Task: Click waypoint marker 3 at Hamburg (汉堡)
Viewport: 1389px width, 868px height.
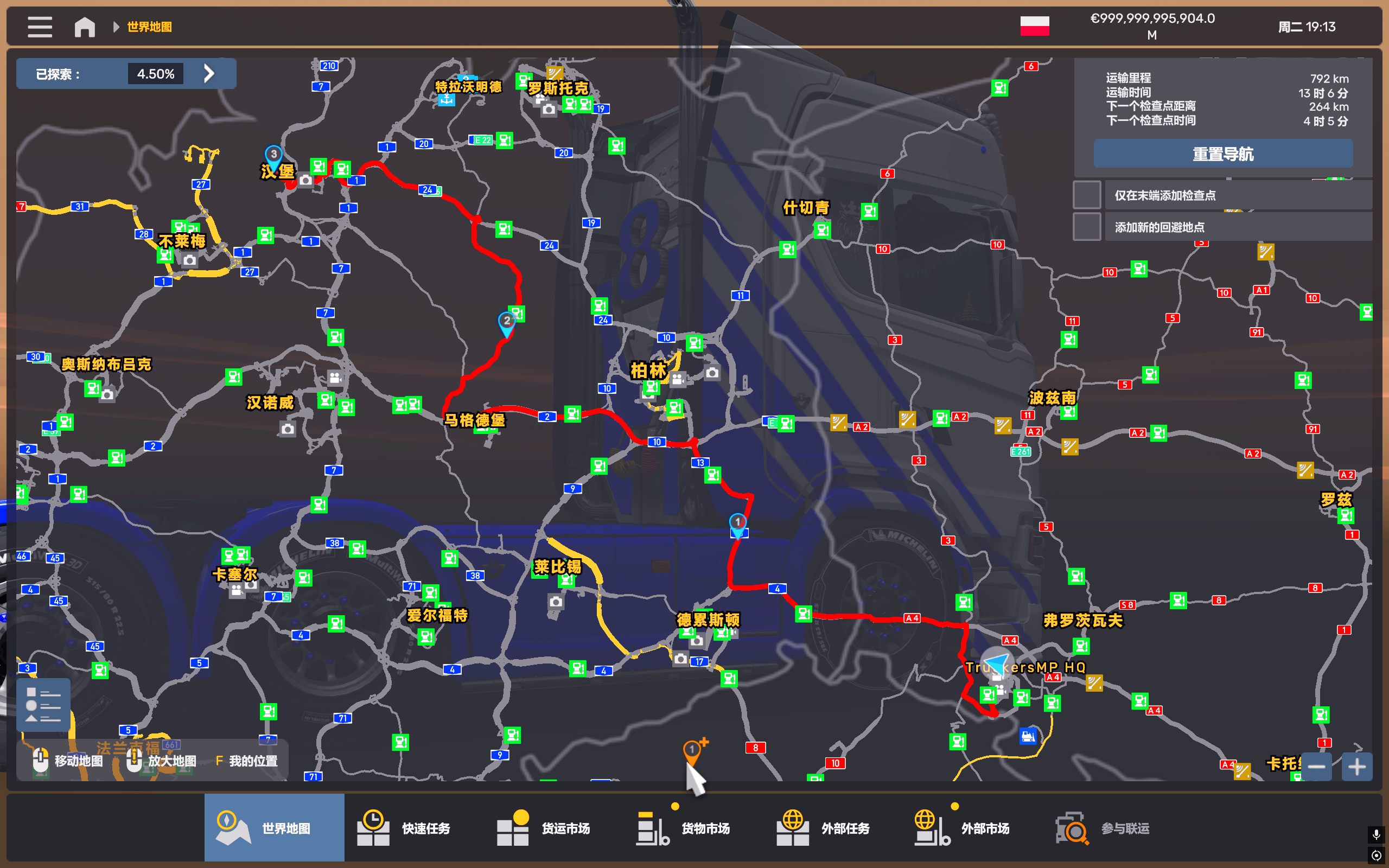Action: pyautogui.click(x=274, y=155)
